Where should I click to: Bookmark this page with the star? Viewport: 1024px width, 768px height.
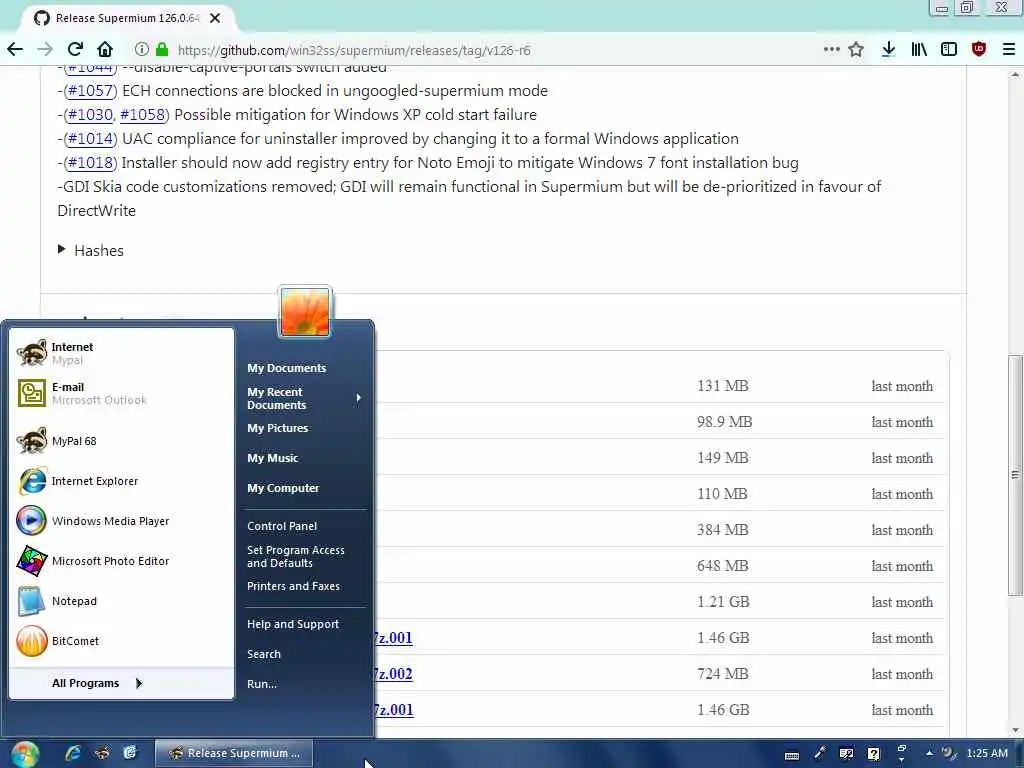click(x=856, y=50)
